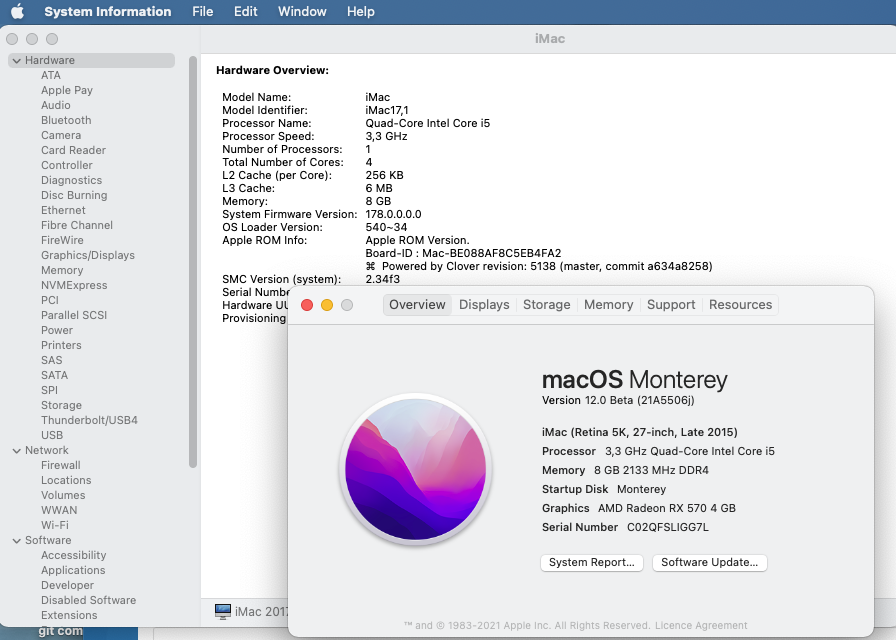Select Locations under Network
The width and height of the screenshot is (896, 640).
pyautogui.click(x=66, y=480)
